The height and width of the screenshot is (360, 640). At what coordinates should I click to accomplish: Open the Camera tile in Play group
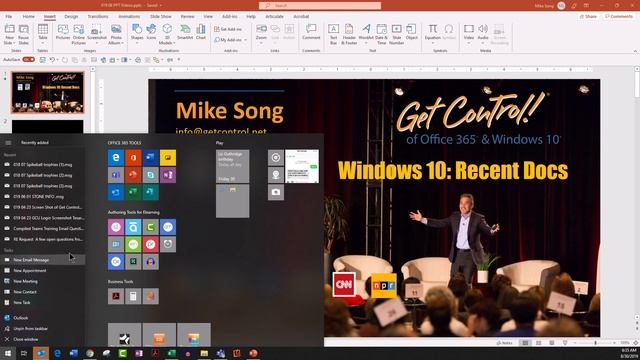pyautogui.click(x=276, y=192)
